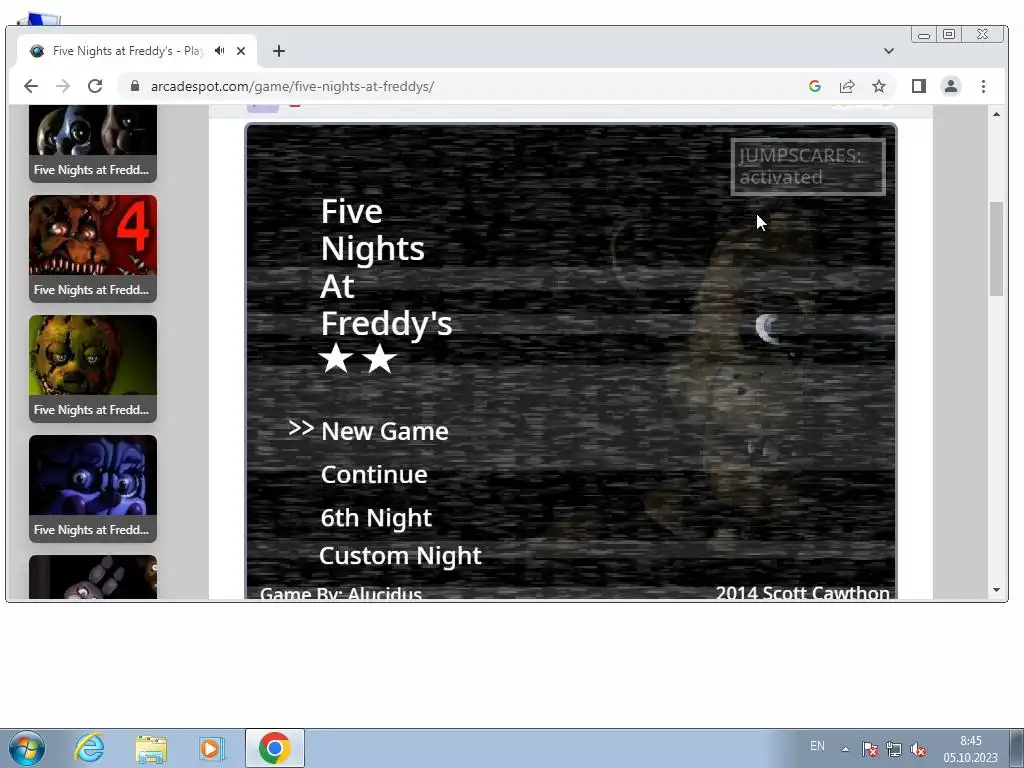
Task: Expand the tab search chevron
Action: click(889, 51)
